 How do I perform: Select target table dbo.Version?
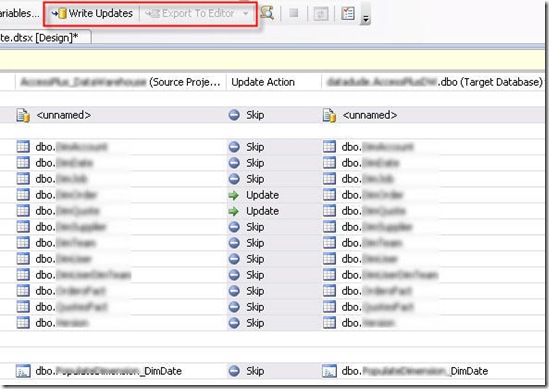tap(368, 323)
